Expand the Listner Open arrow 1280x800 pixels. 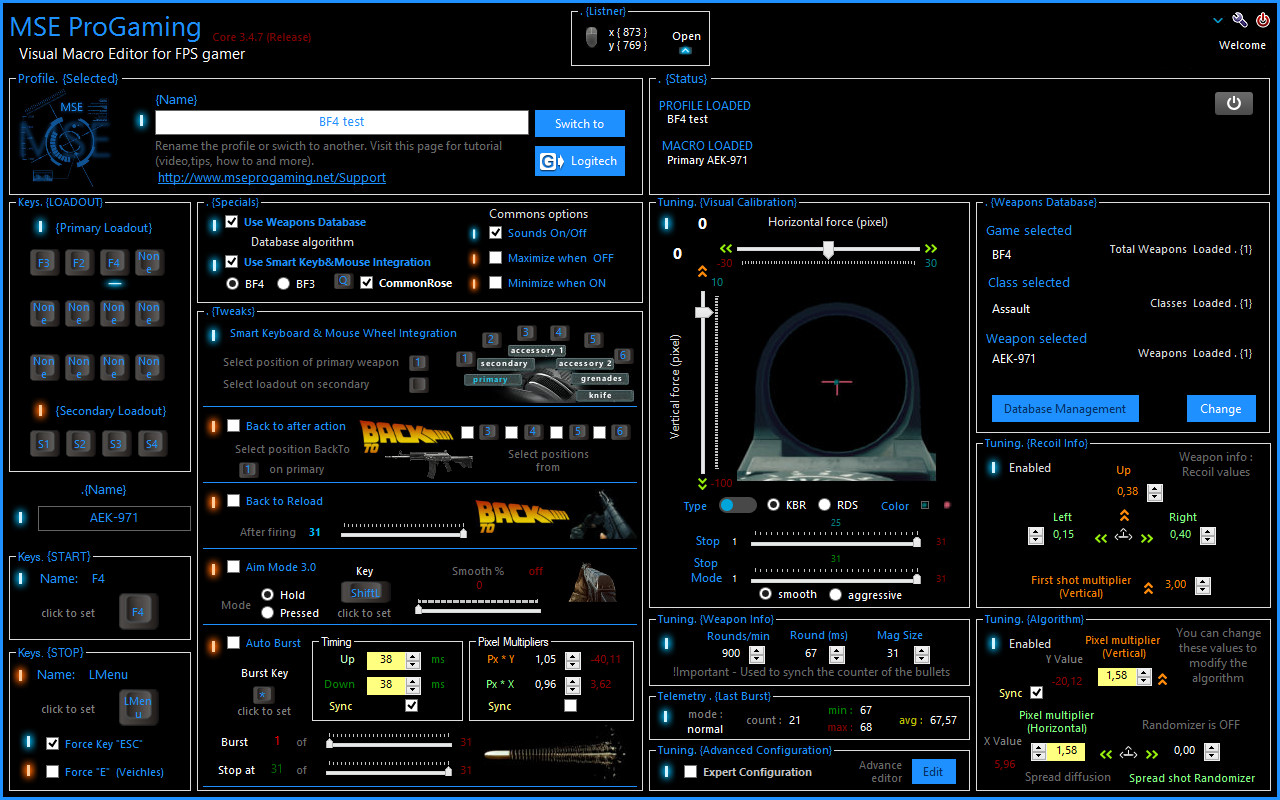[685, 50]
